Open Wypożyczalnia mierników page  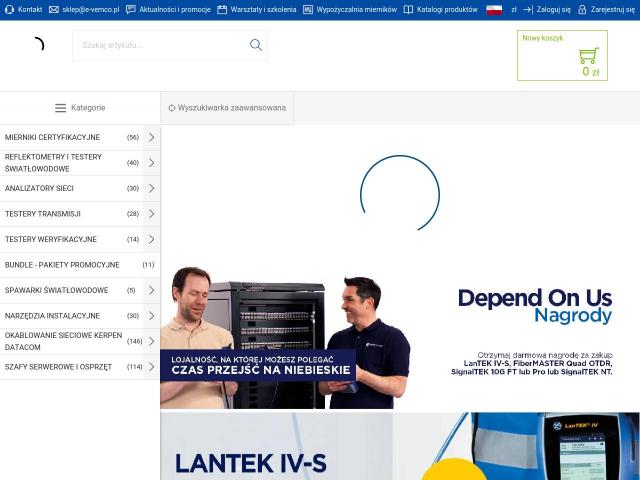pyautogui.click(x=356, y=9)
